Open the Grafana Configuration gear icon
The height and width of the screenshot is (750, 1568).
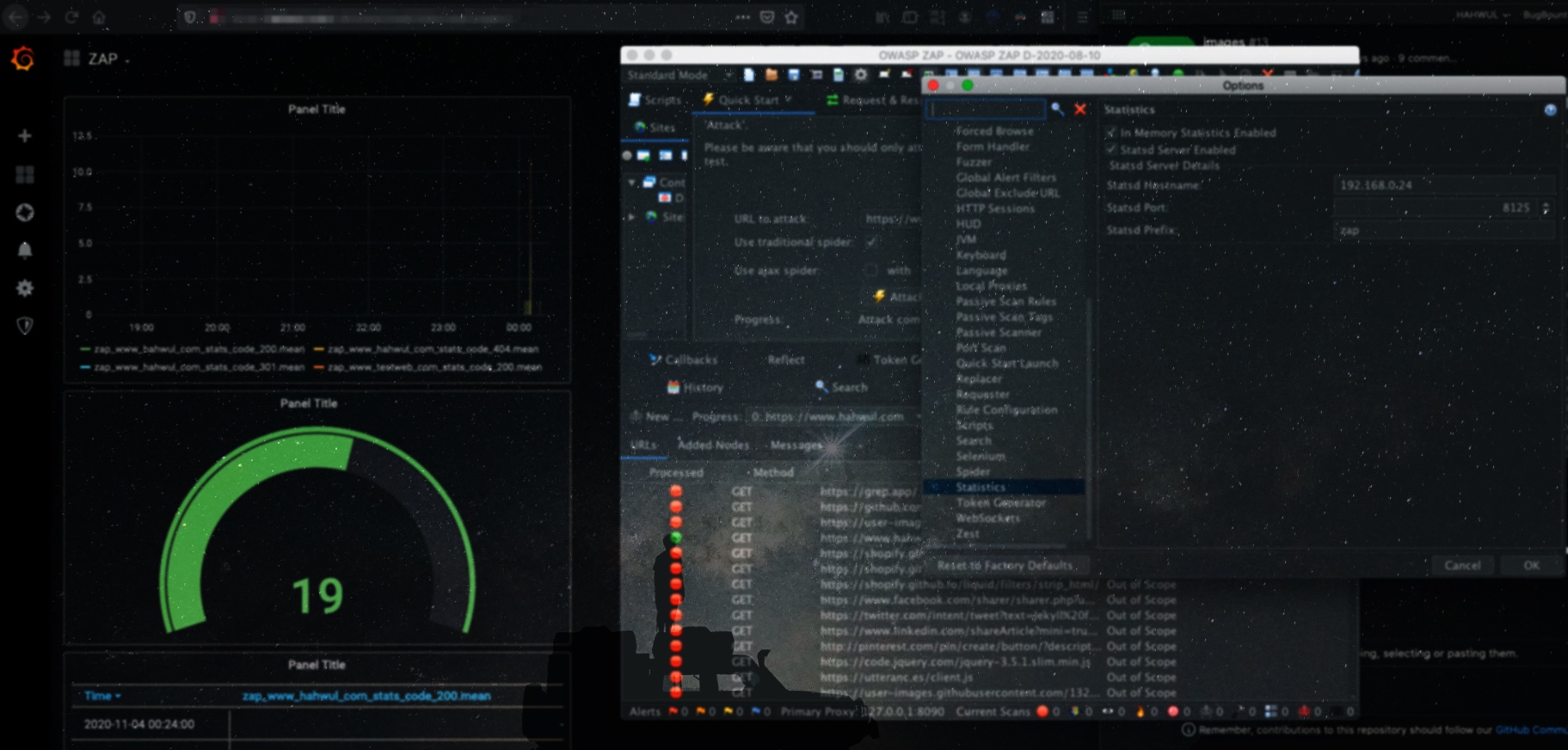coord(25,288)
